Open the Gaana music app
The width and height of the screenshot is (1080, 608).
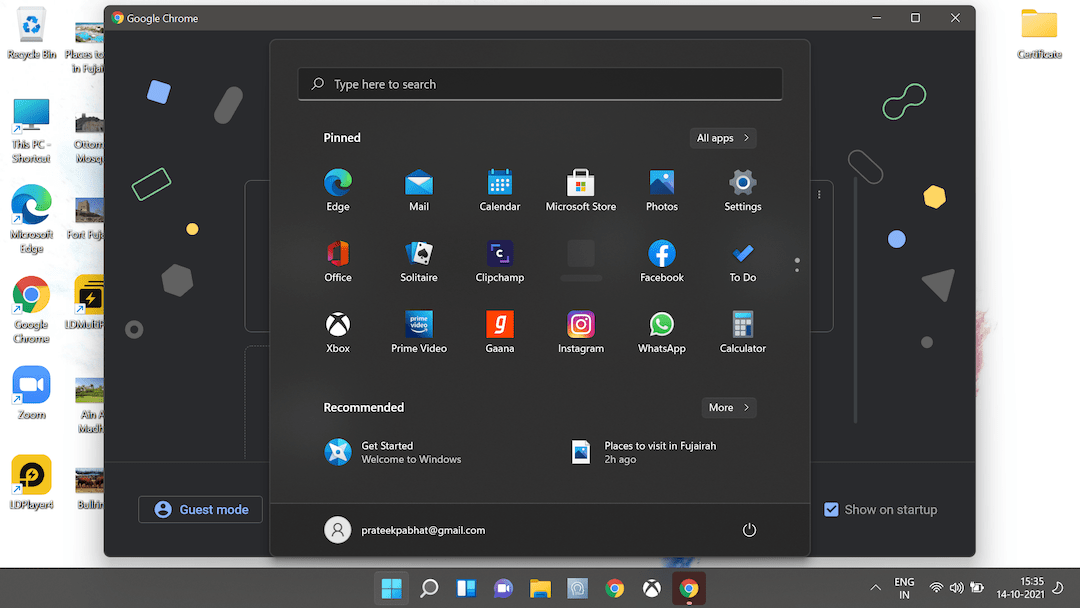pyautogui.click(x=499, y=333)
